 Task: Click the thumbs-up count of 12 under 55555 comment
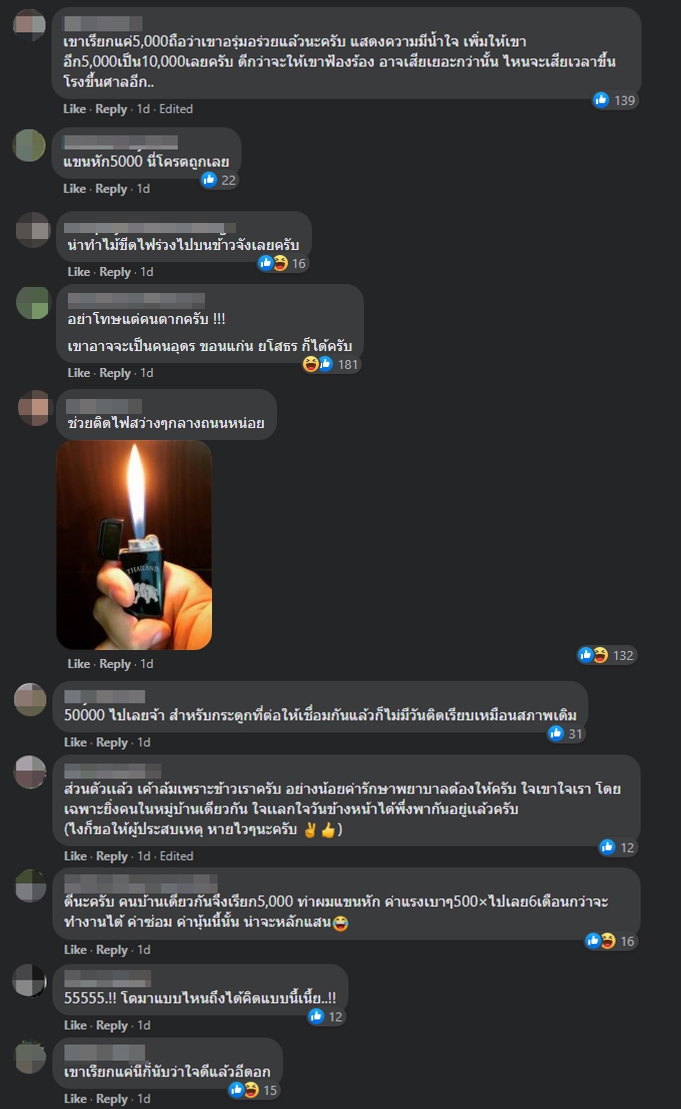[326, 1016]
